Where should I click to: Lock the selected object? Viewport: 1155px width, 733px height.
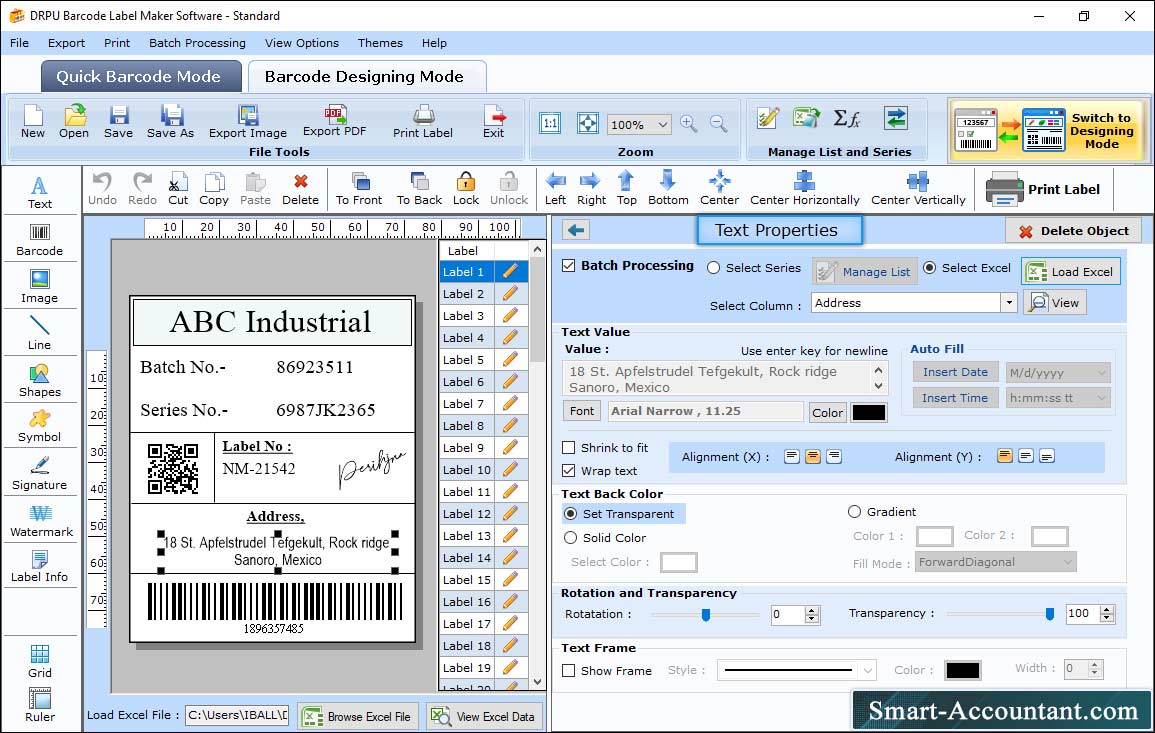click(466, 189)
